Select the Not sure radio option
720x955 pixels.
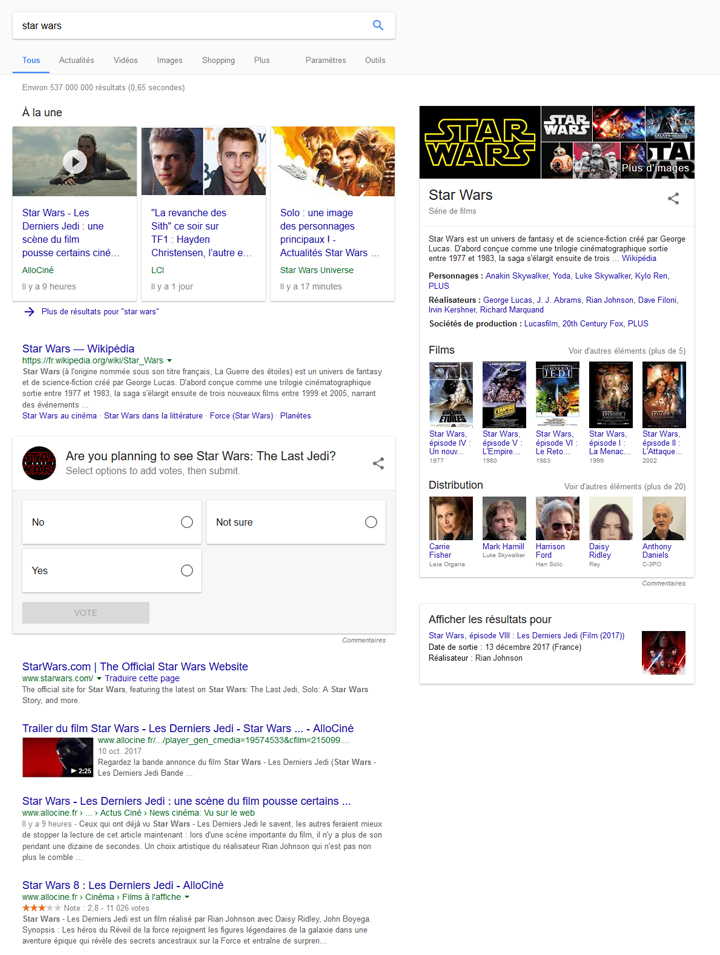371,522
